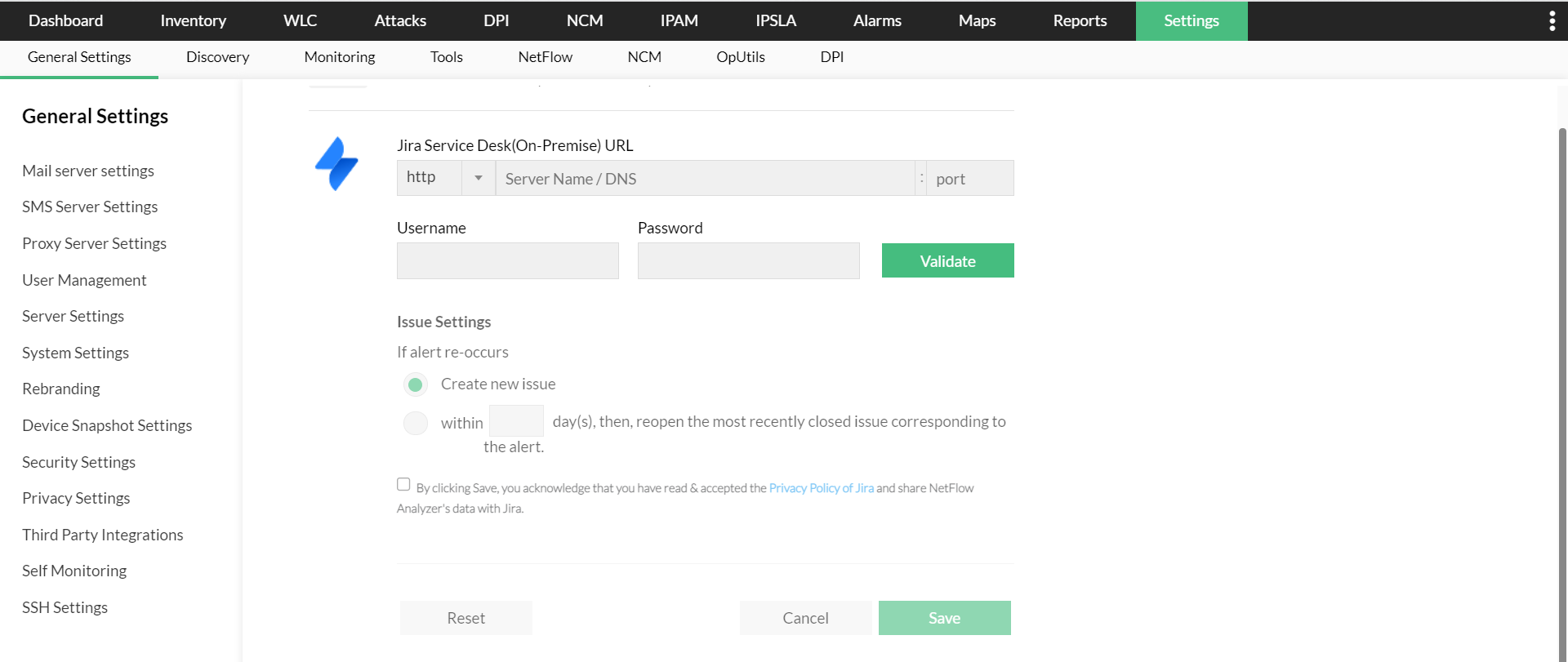Image resolution: width=1568 pixels, height=662 pixels.
Task: Select the Create new issue radio button
Action: tap(416, 384)
